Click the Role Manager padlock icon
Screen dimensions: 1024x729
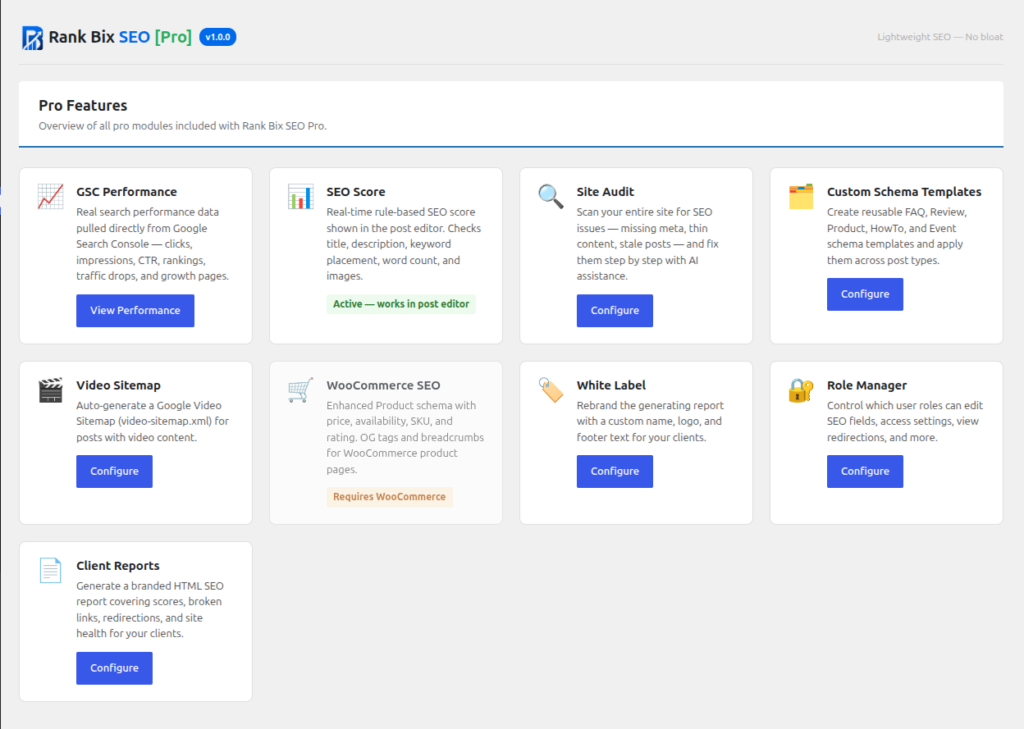coord(801,390)
